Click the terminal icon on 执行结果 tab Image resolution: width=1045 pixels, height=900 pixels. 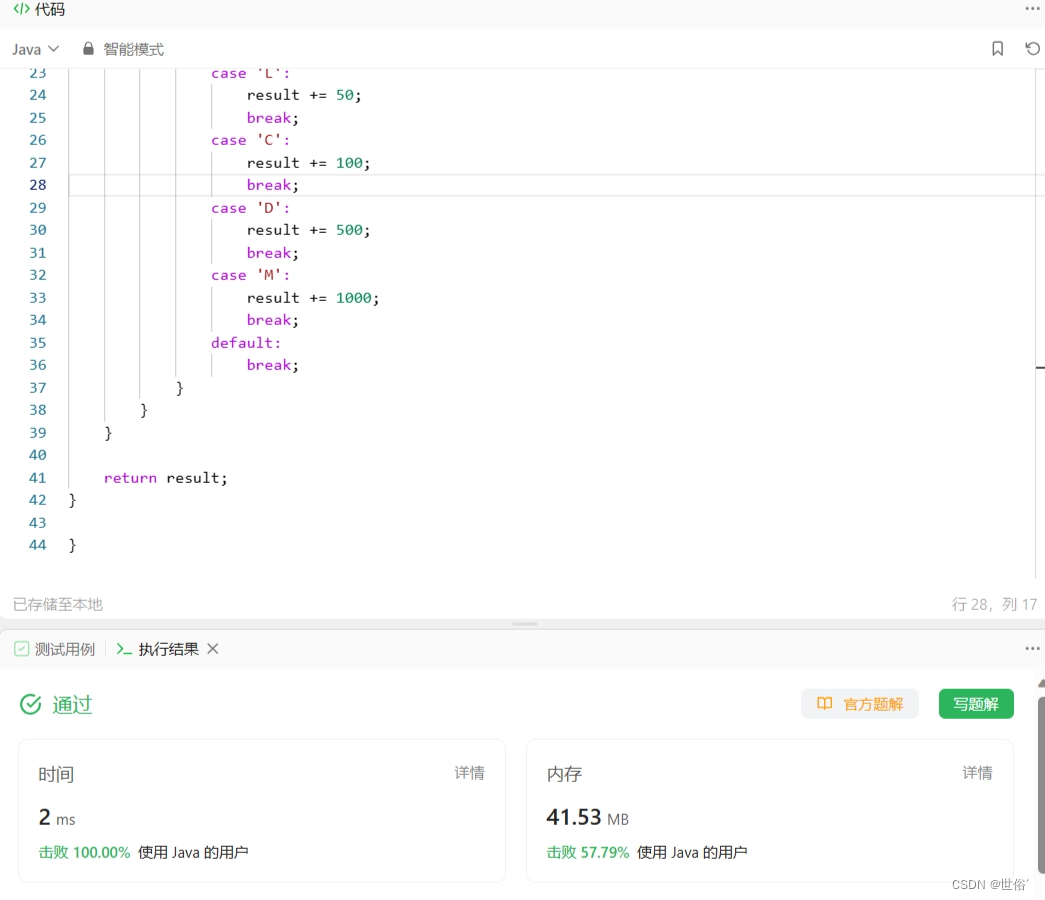[124, 649]
